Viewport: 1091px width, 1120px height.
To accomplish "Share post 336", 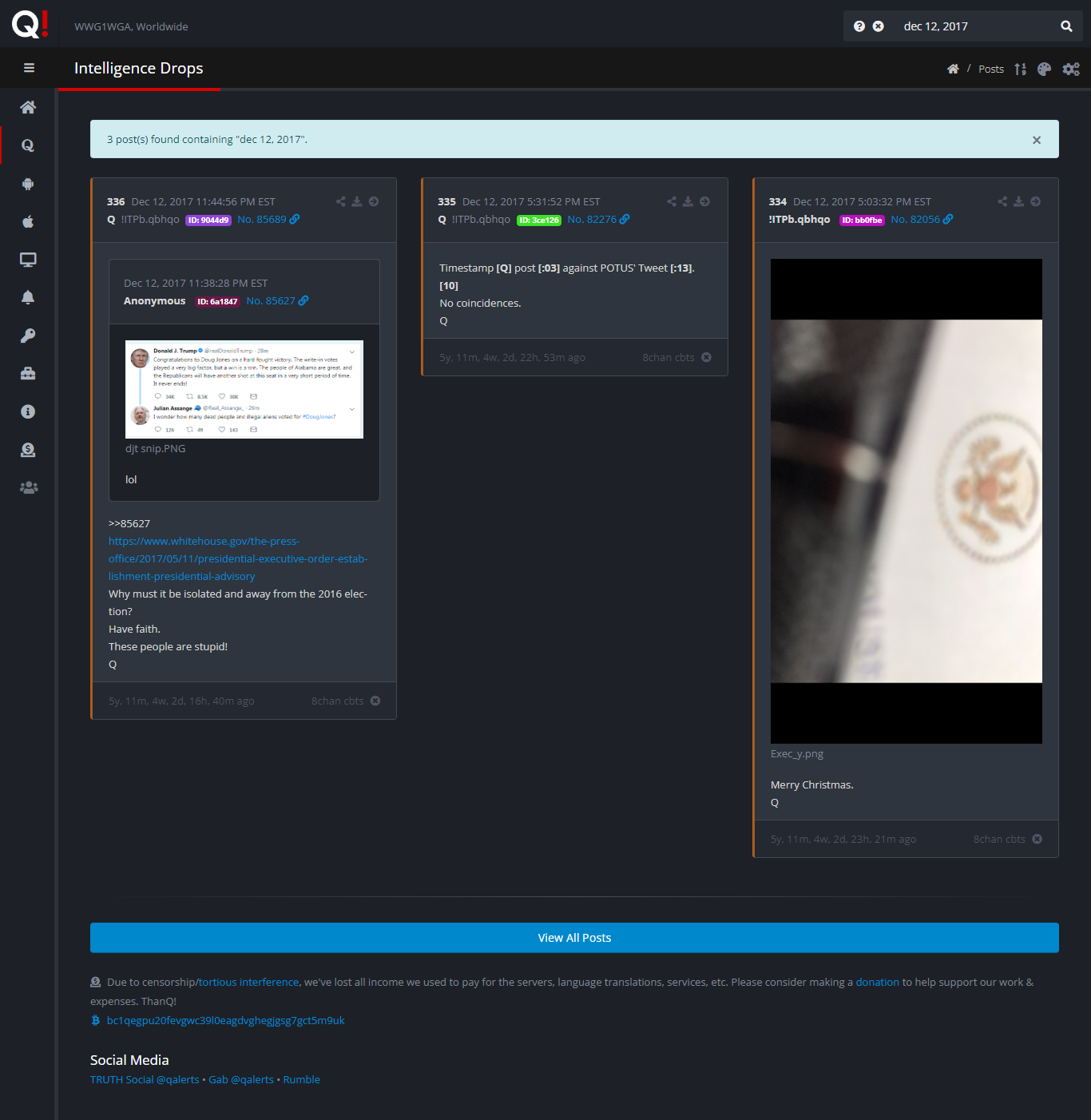I will click(x=341, y=201).
